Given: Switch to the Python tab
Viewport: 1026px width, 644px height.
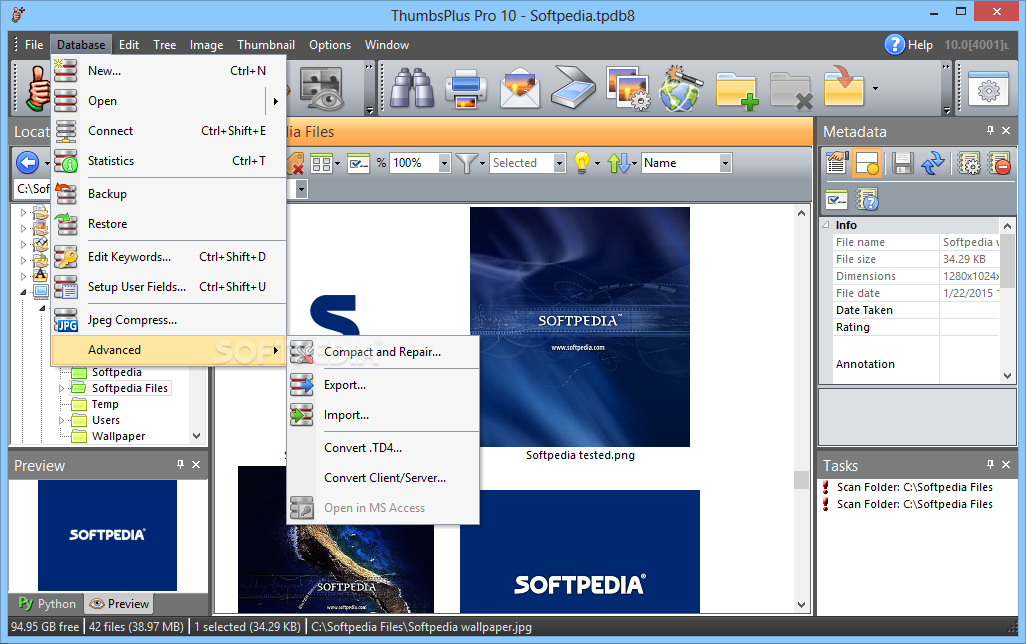Looking at the screenshot, I should (47, 603).
